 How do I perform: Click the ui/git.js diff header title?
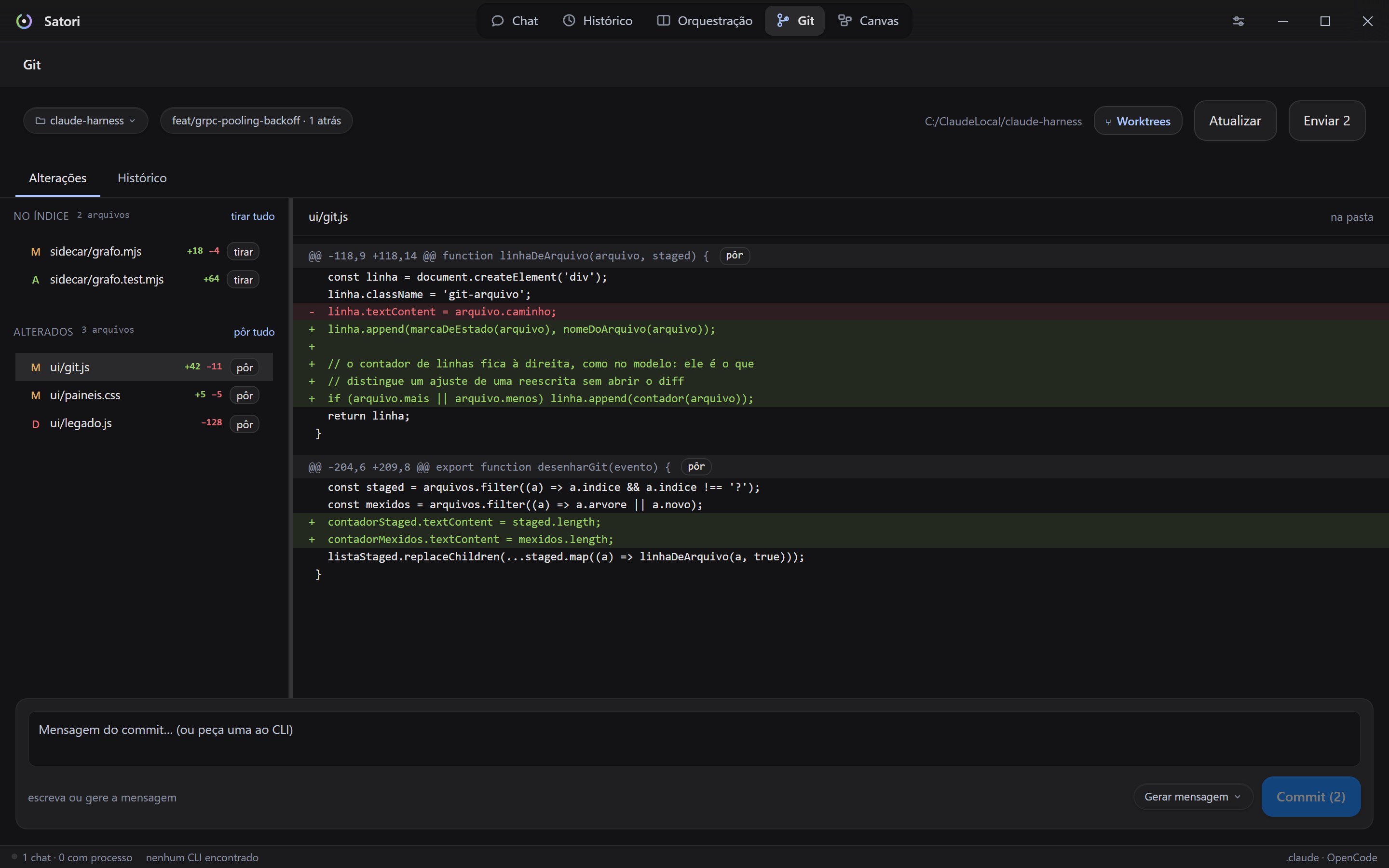tap(328, 217)
